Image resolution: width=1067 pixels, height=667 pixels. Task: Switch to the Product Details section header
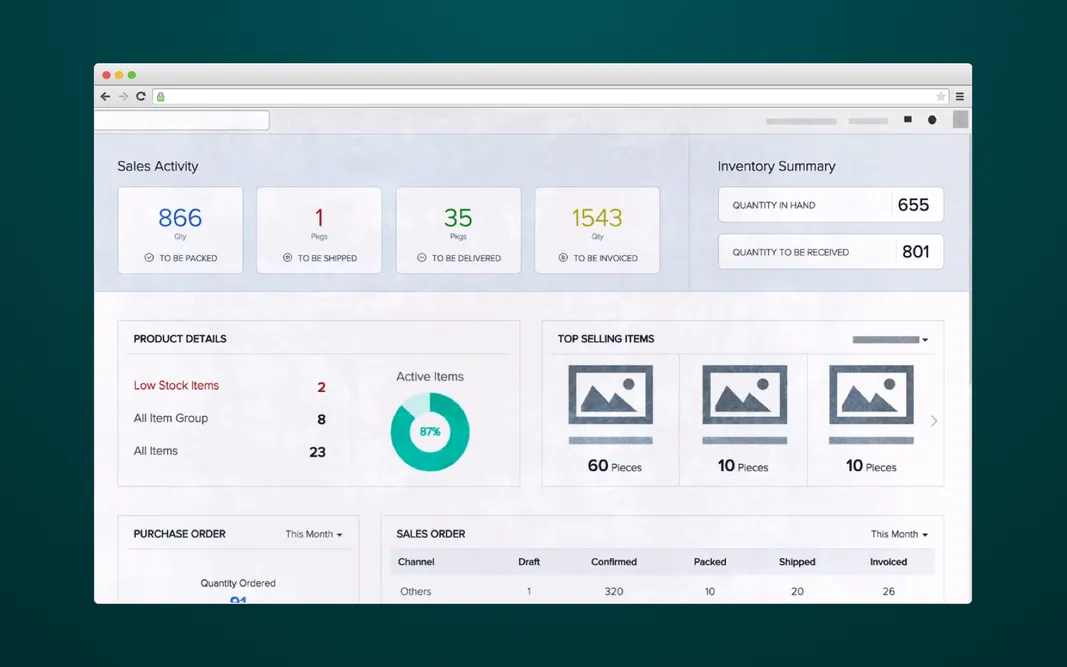point(178,339)
